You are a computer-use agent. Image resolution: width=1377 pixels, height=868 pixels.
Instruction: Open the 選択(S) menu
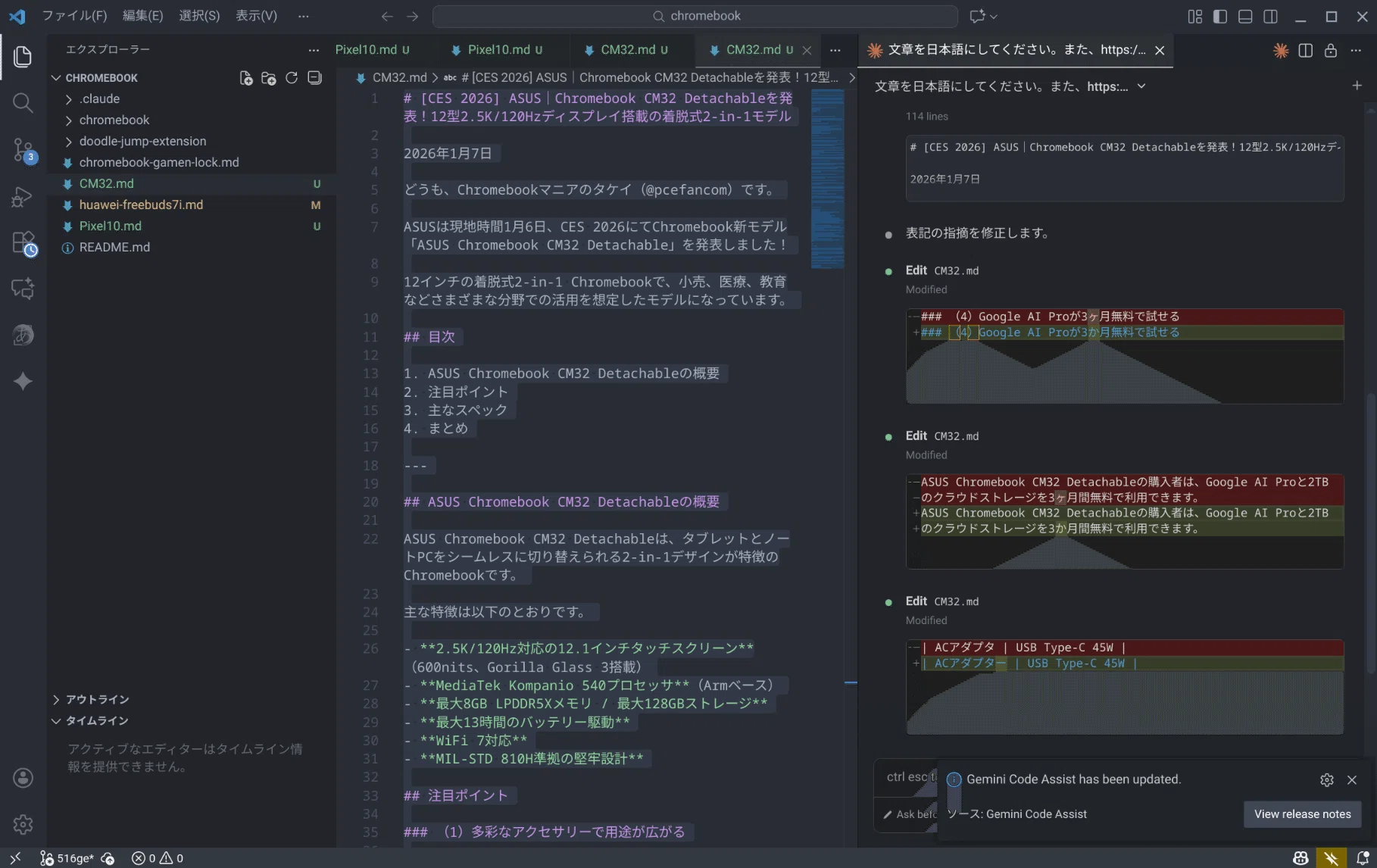point(199,16)
